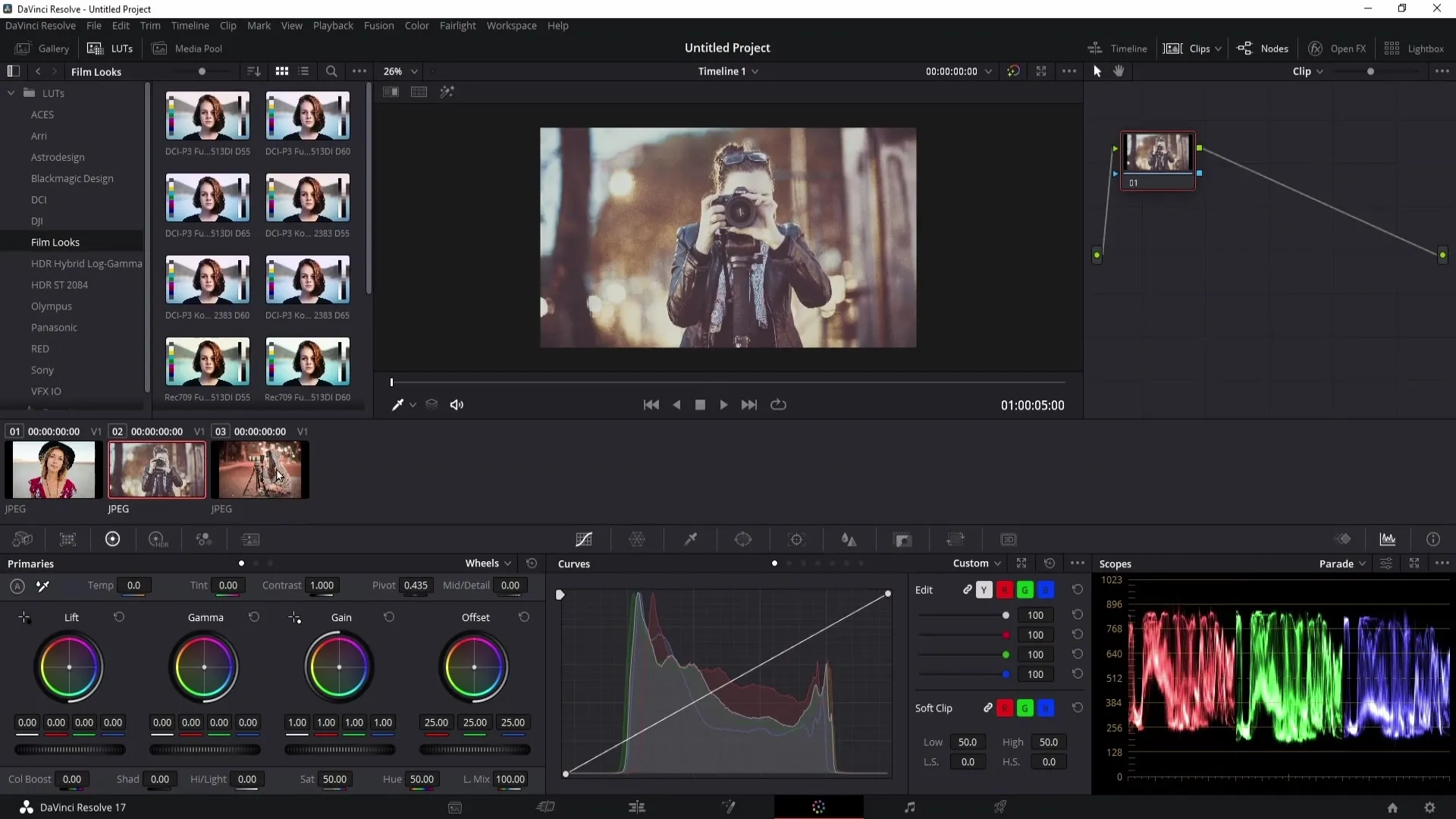Adjust the Lift color wheel
1456x819 pixels.
tap(69, 667)
